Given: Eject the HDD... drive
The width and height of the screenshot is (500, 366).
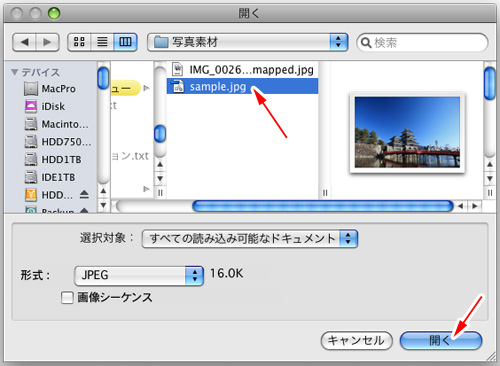Looking at the screenshot, I should (x=84, y=195).
